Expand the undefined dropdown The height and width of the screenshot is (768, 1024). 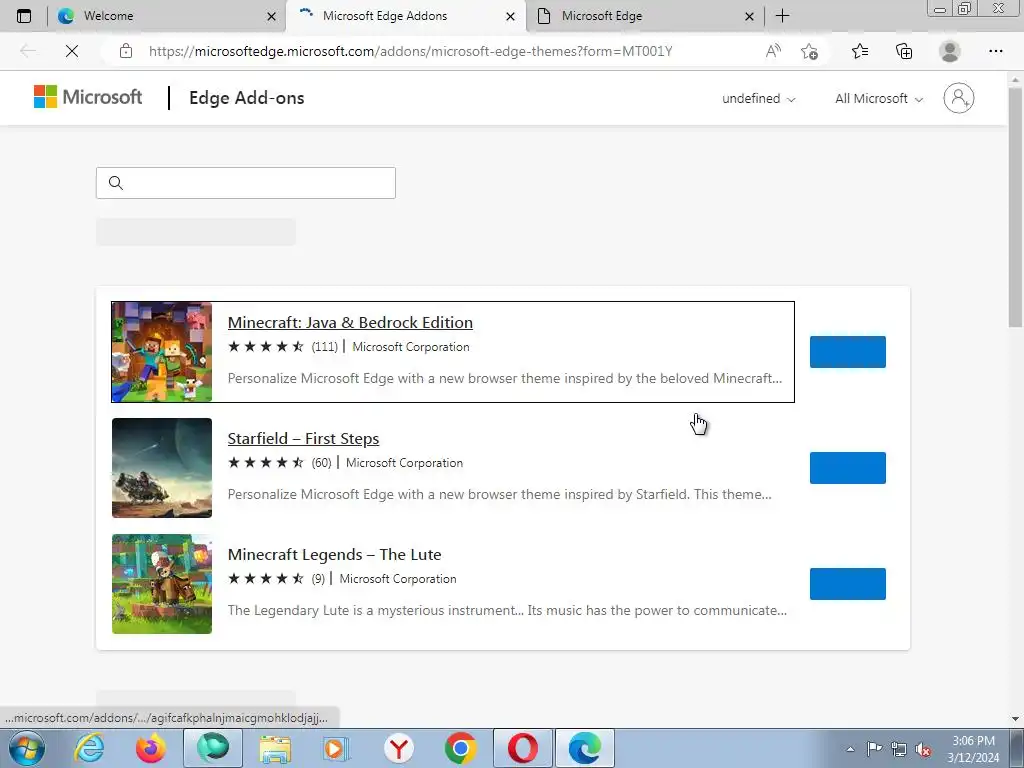[x=759, y=99]
